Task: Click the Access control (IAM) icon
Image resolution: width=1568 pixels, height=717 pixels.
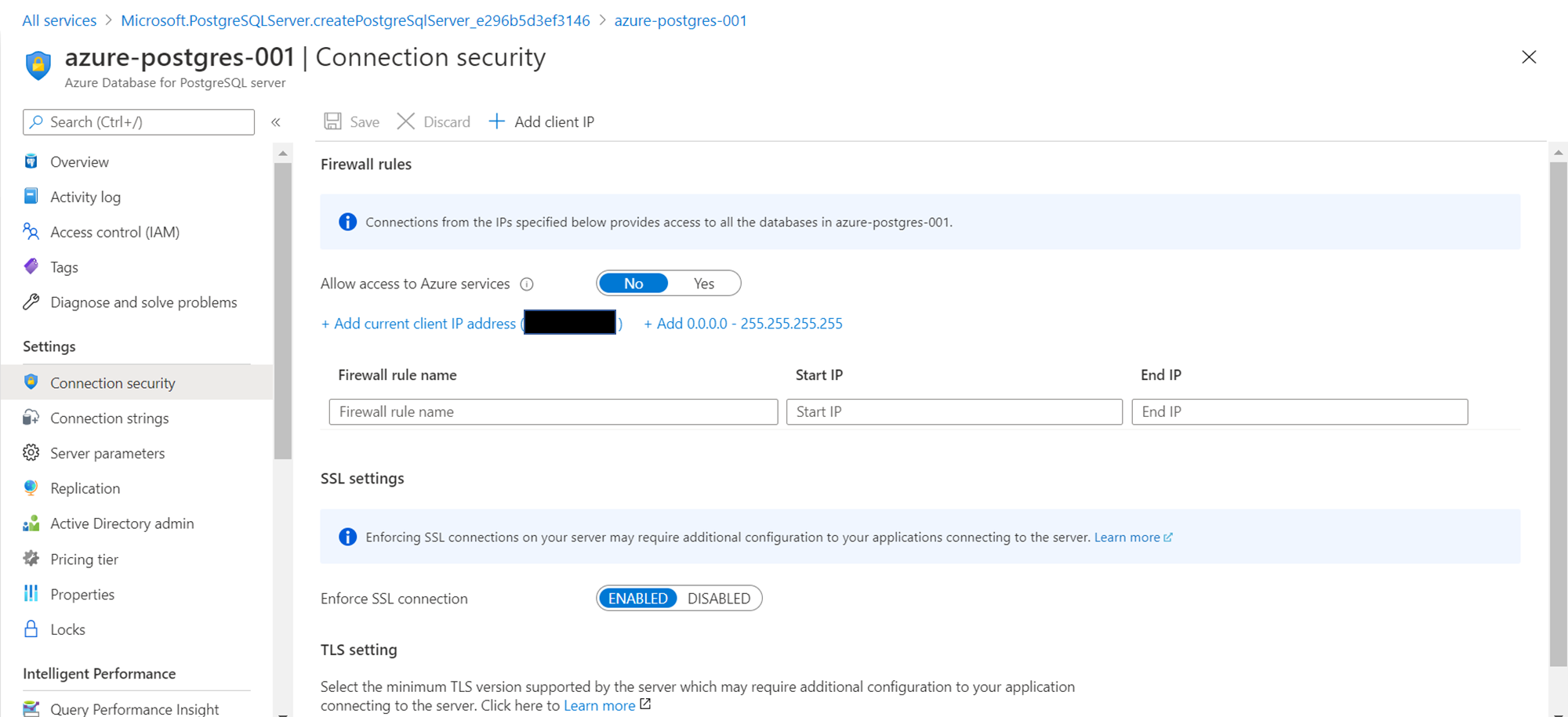Action: click(31, 232)
